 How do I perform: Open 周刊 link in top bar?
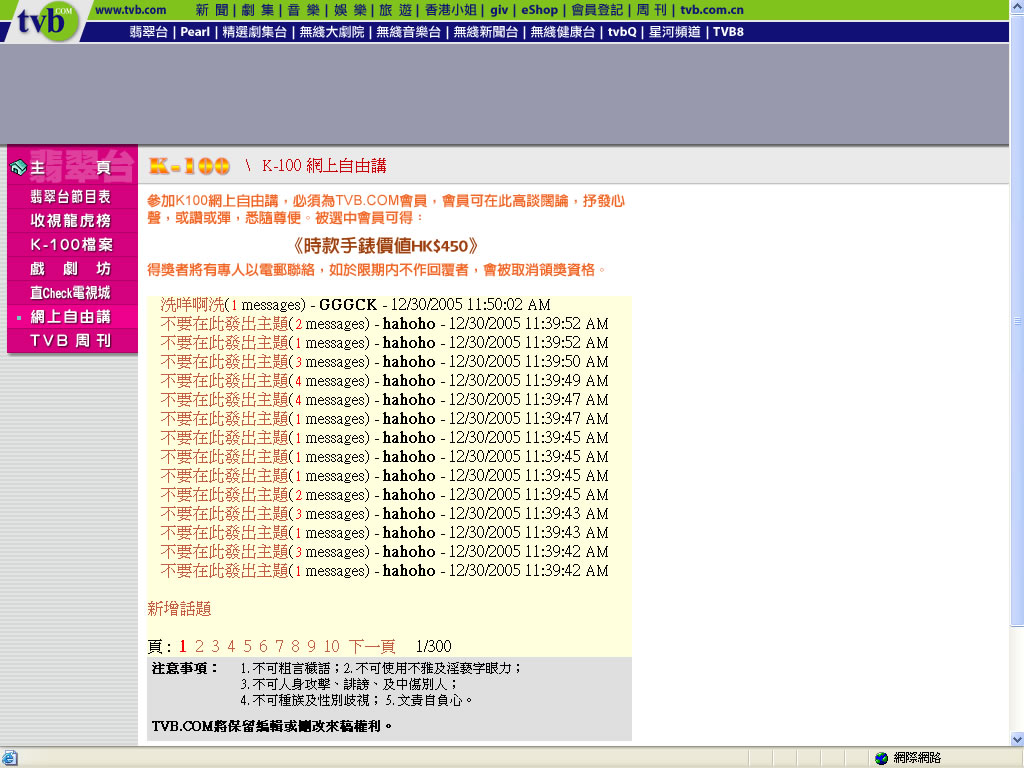(x=651, y=10)
